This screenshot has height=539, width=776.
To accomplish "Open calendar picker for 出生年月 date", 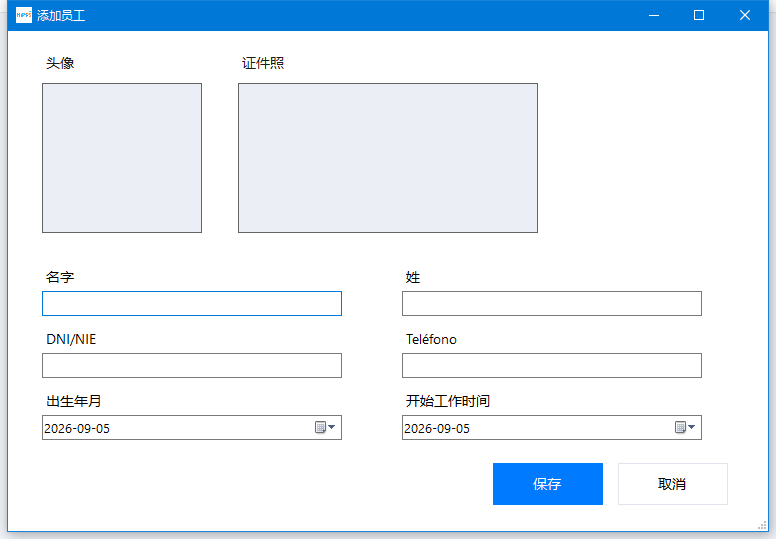I will tap(320, 427).
